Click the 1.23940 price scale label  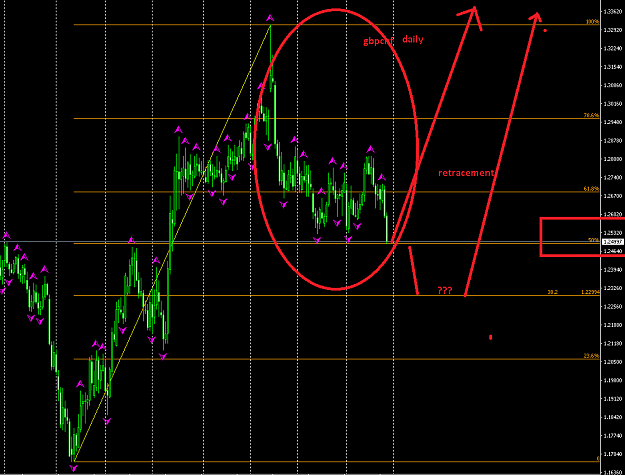tap(613, 270)
